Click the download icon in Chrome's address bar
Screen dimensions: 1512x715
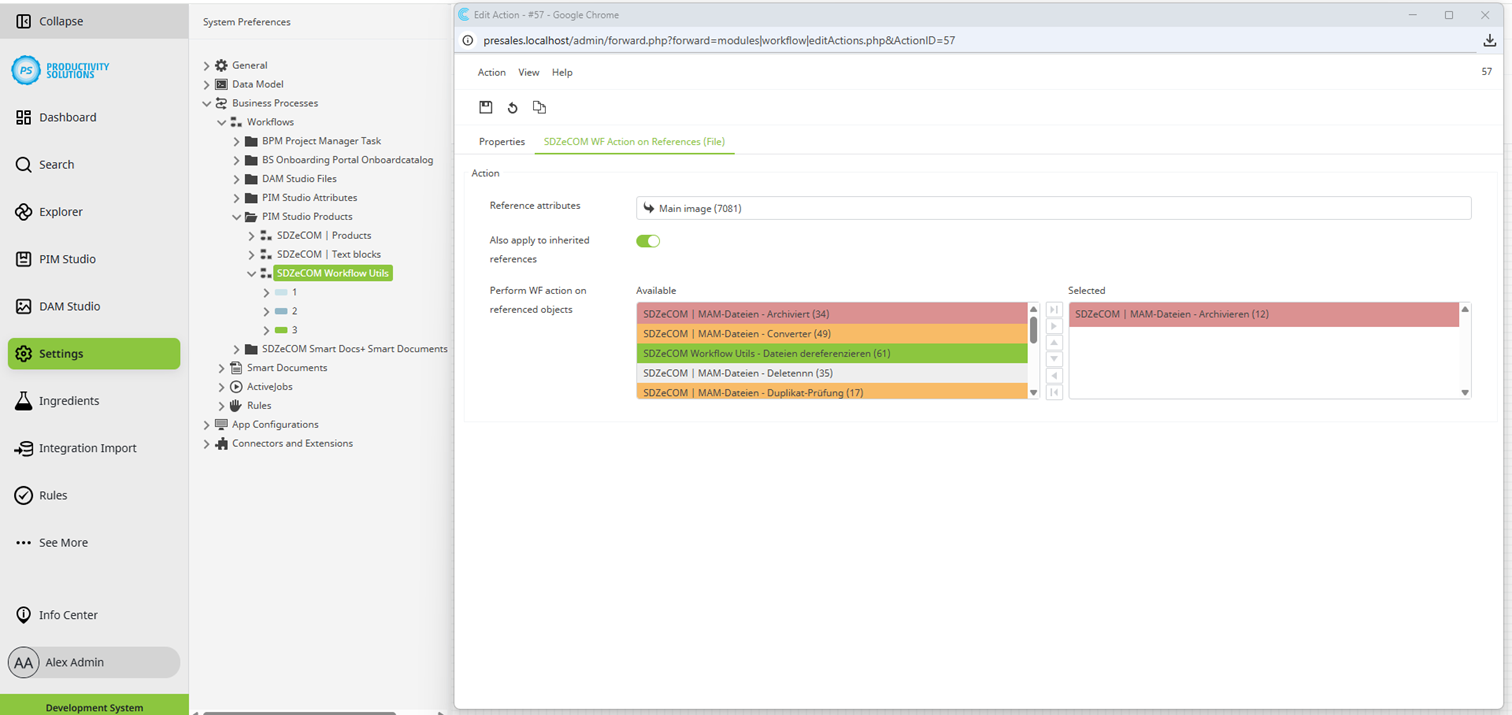click(1489, 41)
